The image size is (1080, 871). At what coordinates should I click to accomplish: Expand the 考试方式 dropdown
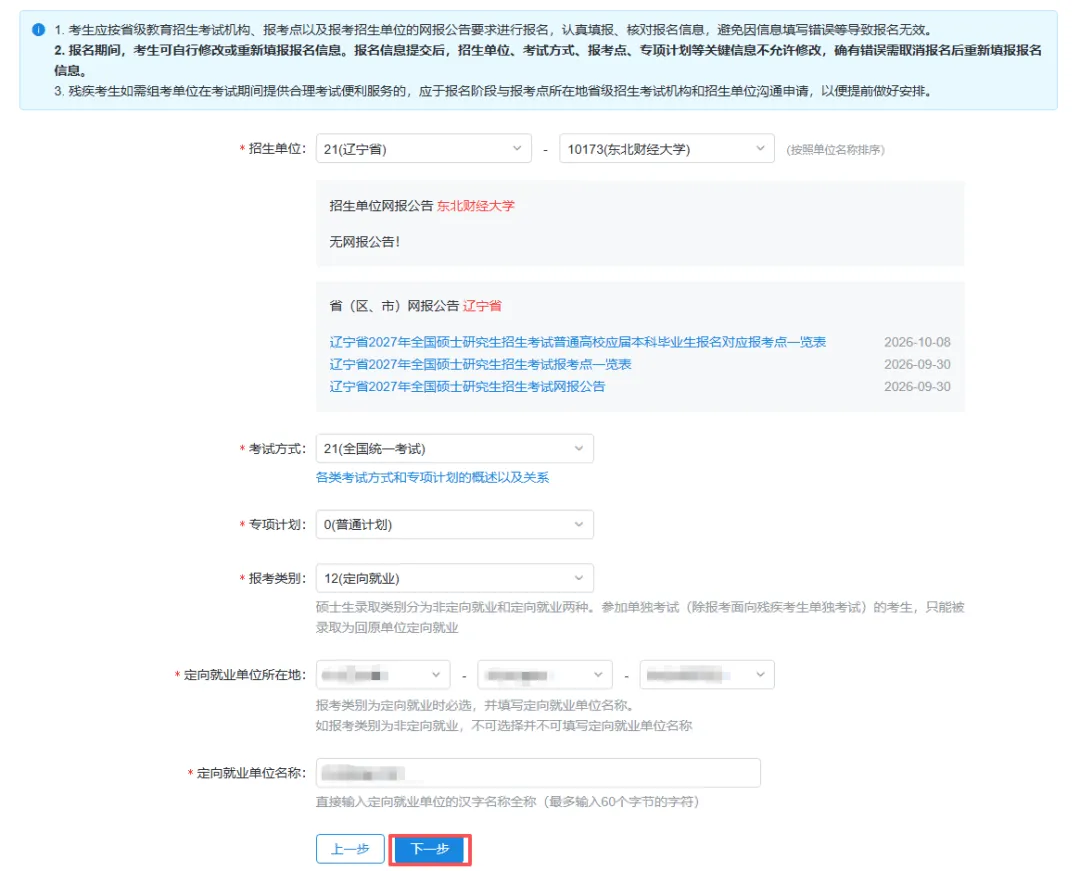click(x=455, y=449)
